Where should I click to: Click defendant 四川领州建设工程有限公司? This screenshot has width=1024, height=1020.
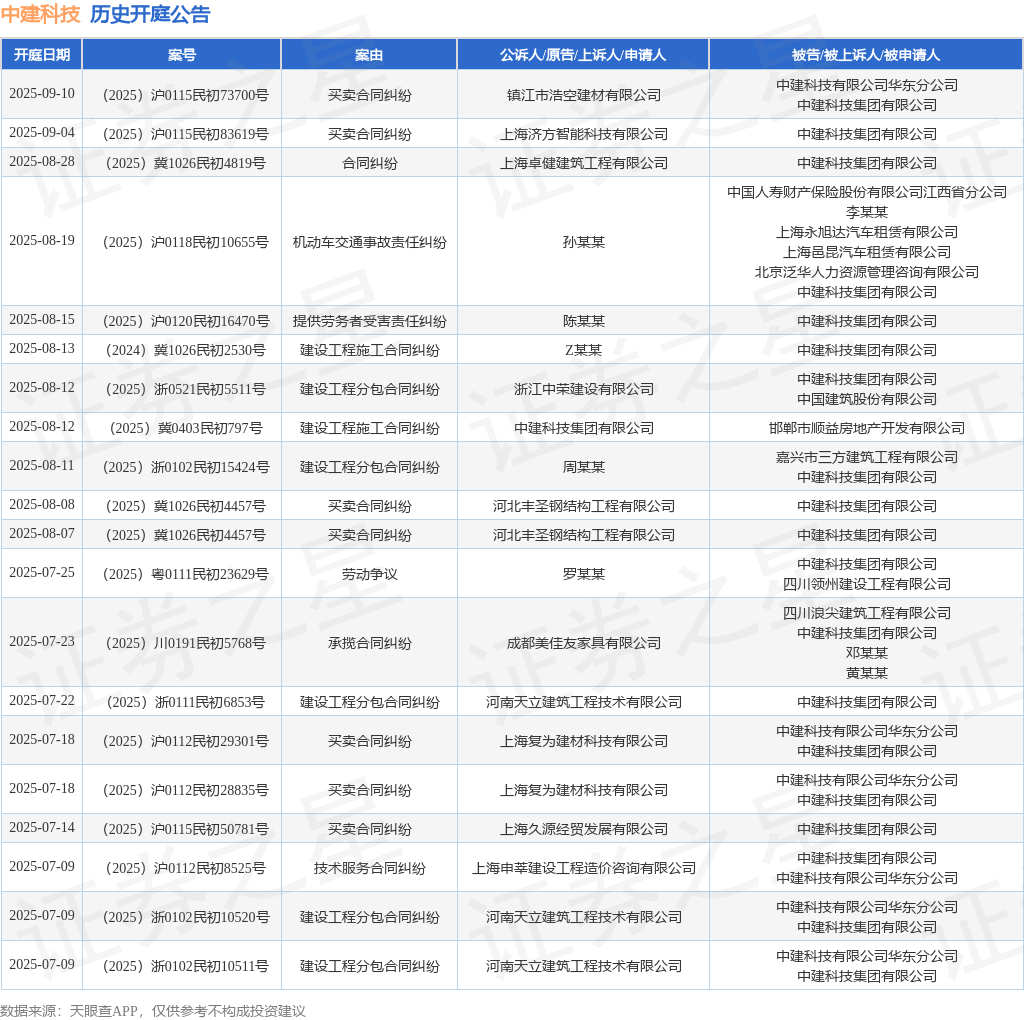point(867,584)
